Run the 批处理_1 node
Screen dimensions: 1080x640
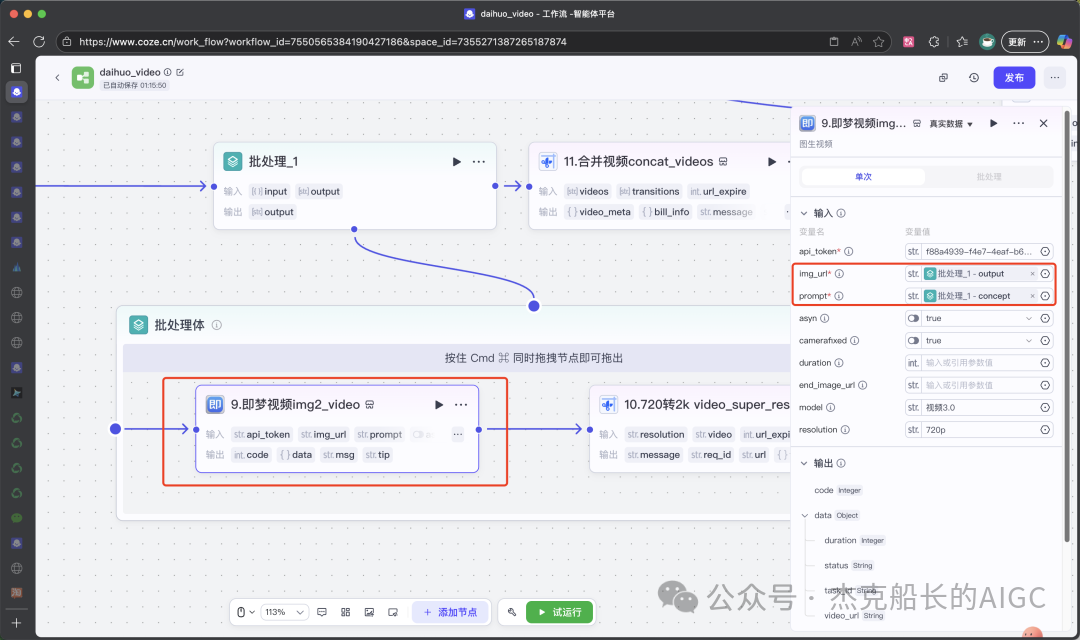[x=457, y=162]
